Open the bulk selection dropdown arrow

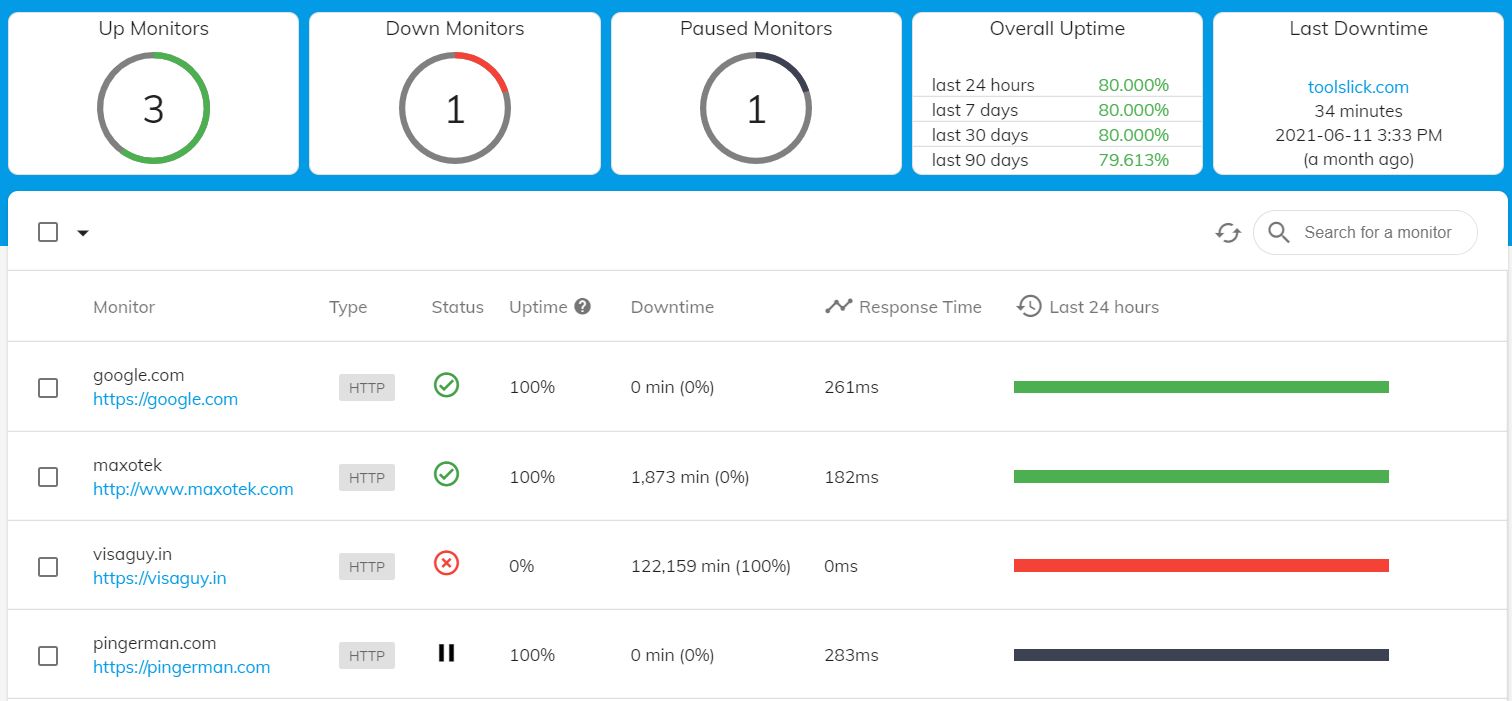pos(83,232)
